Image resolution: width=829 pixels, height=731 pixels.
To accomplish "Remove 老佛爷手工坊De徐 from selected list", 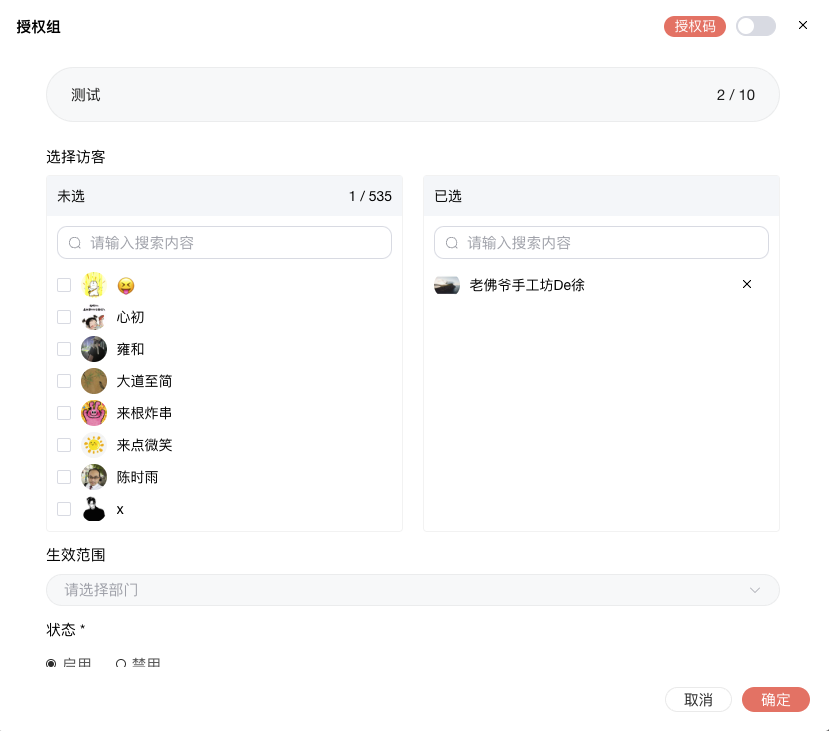I will (746, 285).
